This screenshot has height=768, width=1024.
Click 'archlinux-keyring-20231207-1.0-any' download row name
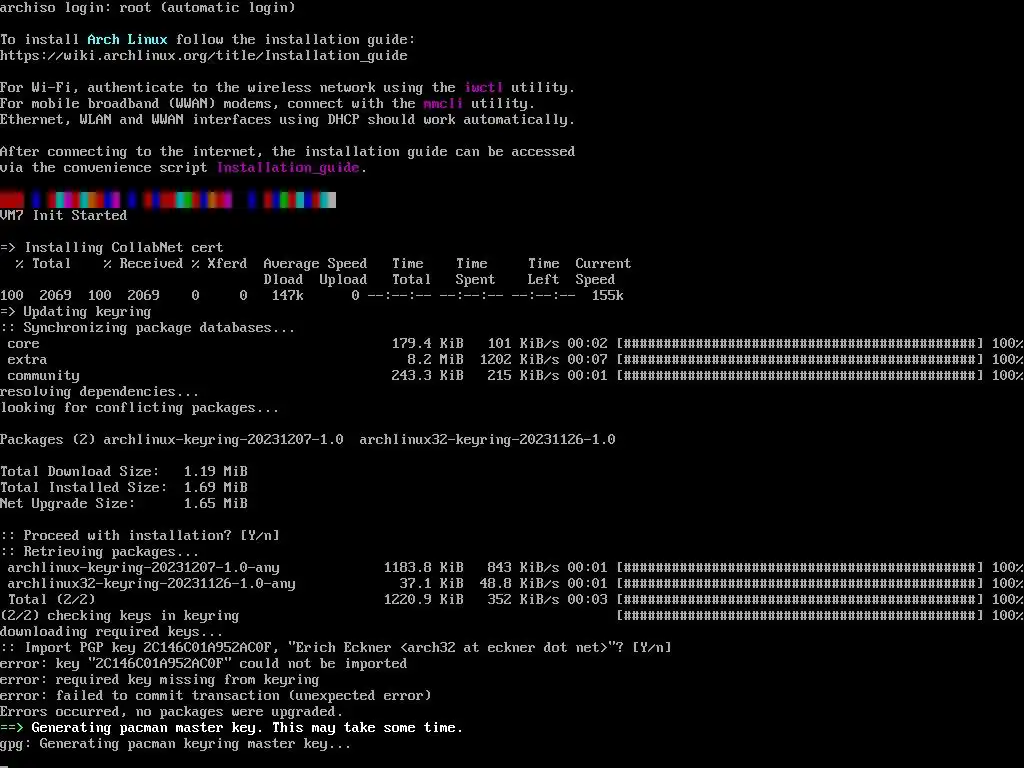pos(144,568)
